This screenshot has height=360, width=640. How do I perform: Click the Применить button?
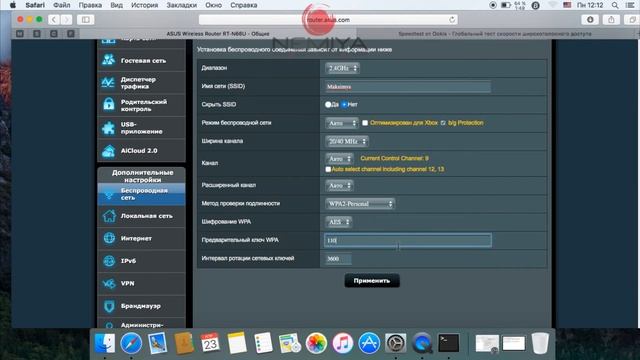pos(372,281)
